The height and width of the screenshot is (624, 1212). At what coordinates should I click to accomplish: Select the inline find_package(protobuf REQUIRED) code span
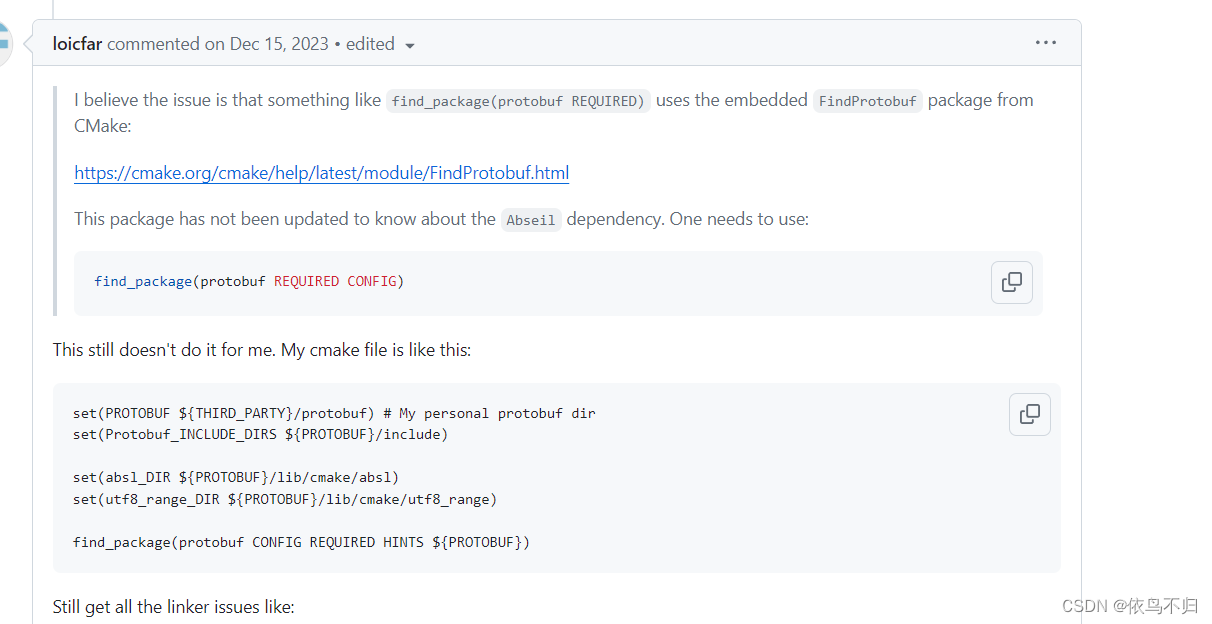pos(518,100)
